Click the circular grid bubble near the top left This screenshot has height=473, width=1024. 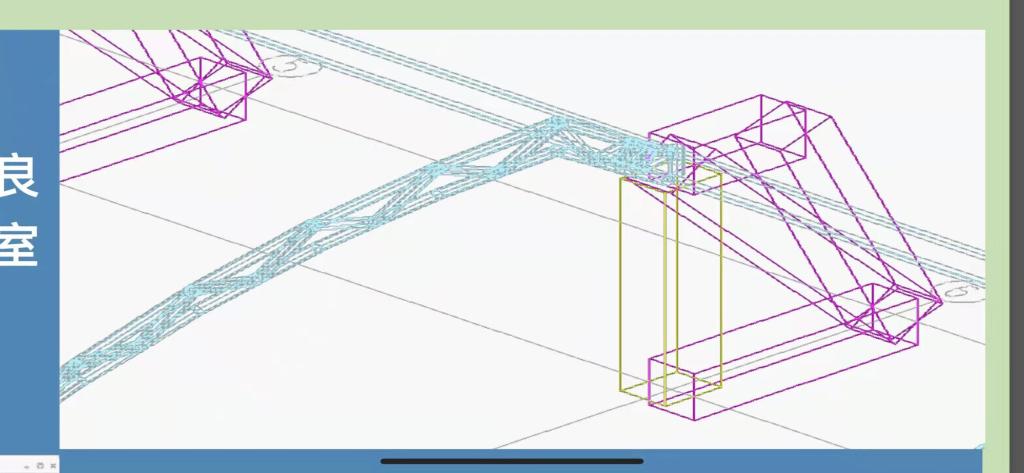pyautogui.click(x=291, y=67)
